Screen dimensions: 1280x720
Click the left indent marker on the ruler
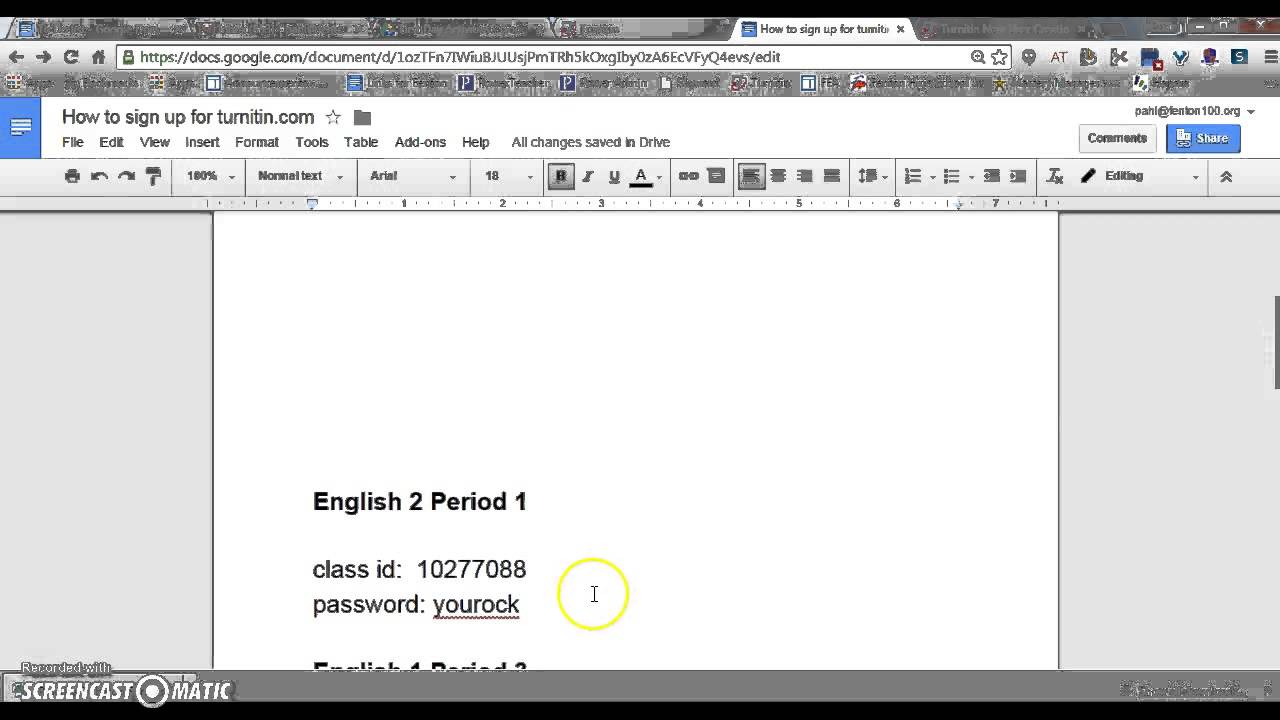click(x=312, y=204)
